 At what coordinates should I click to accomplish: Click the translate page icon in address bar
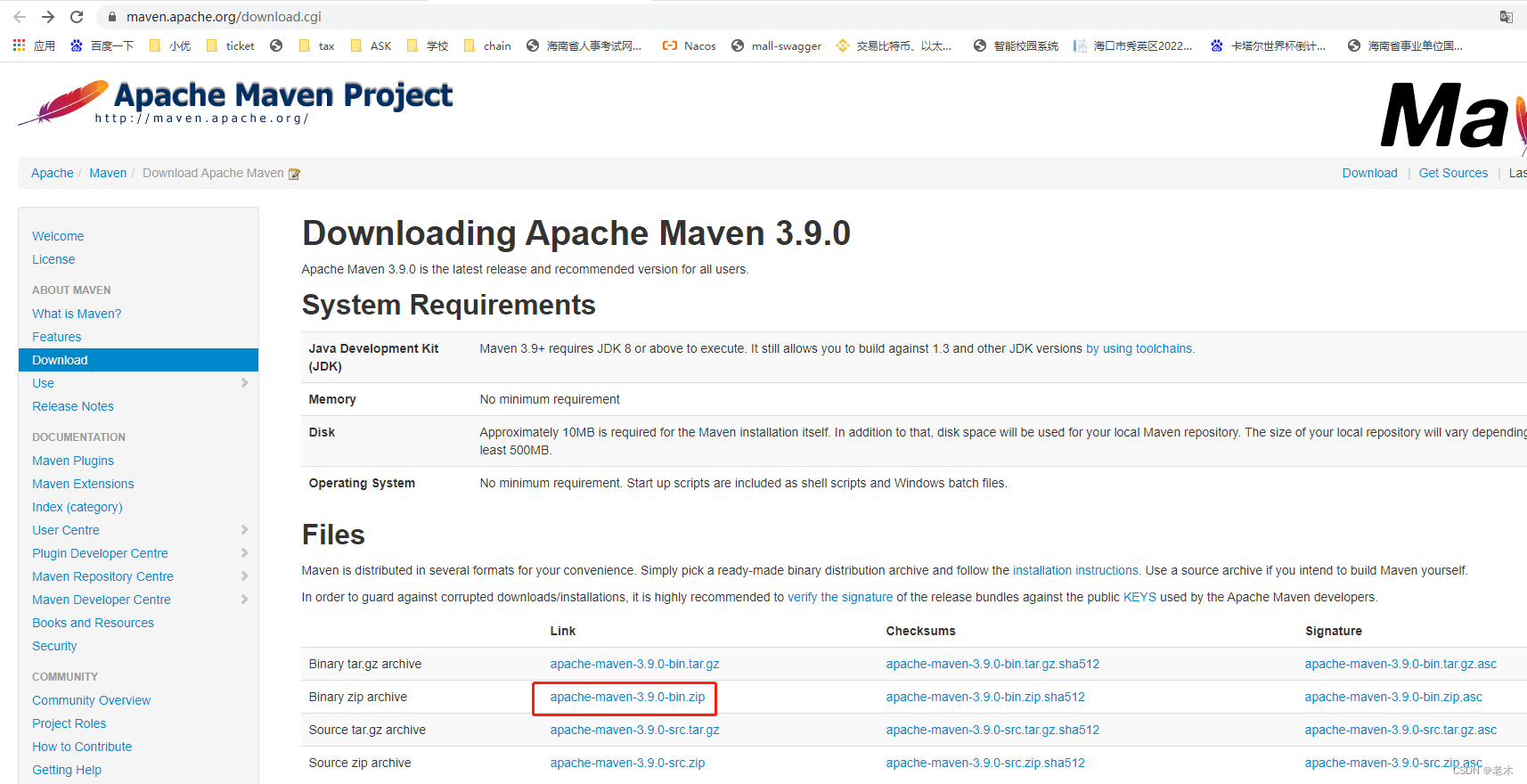click(1507, 17)
